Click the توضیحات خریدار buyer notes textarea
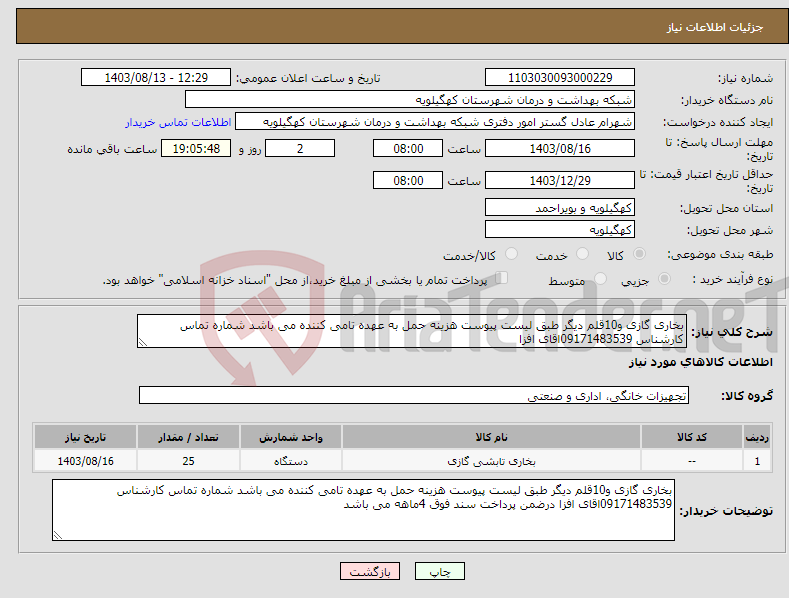The width and height of the screenshot is (789, 598). pyautogui.click(x=363, y=510)
